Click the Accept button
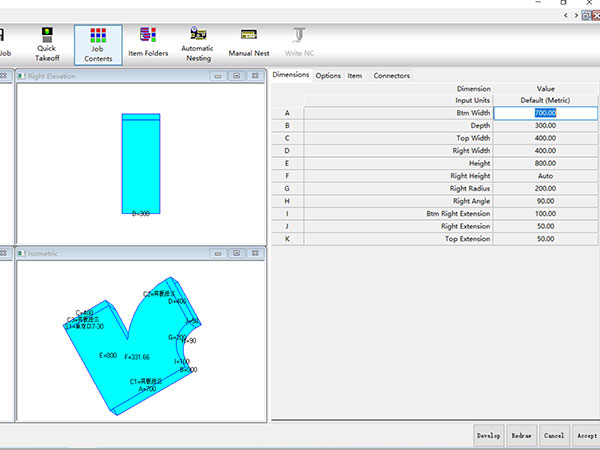This screenshot has width=600, height=450. (587, 435)
